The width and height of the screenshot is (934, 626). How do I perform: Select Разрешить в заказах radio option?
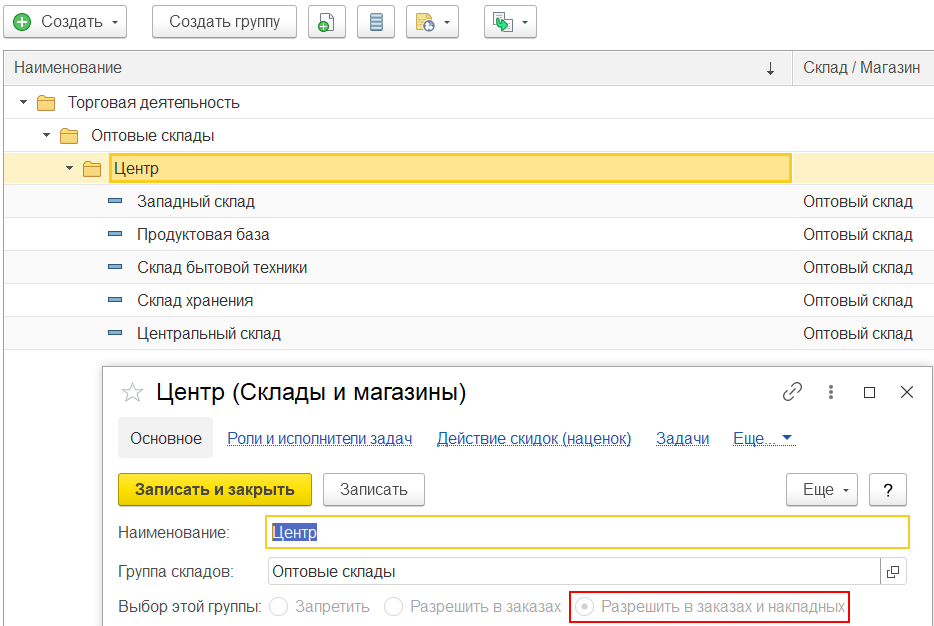394,606
